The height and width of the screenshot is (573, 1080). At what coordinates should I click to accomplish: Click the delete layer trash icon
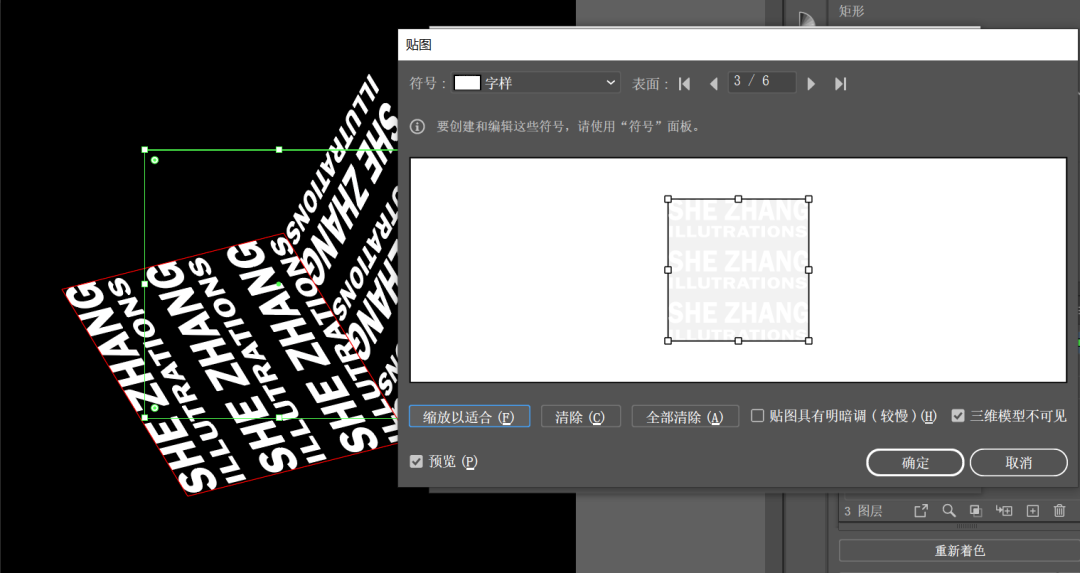click(x=1060, y=511)
